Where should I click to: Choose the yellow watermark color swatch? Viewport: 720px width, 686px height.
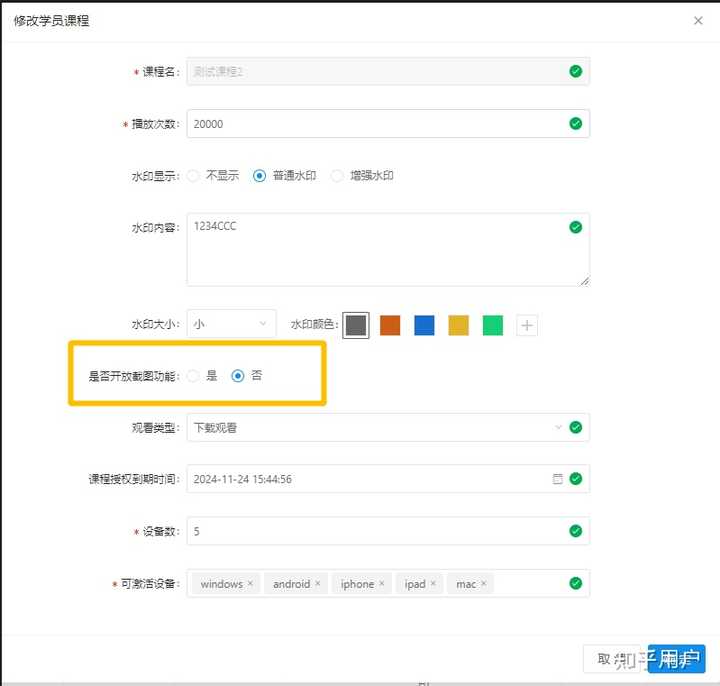click(x=459, y=325)
